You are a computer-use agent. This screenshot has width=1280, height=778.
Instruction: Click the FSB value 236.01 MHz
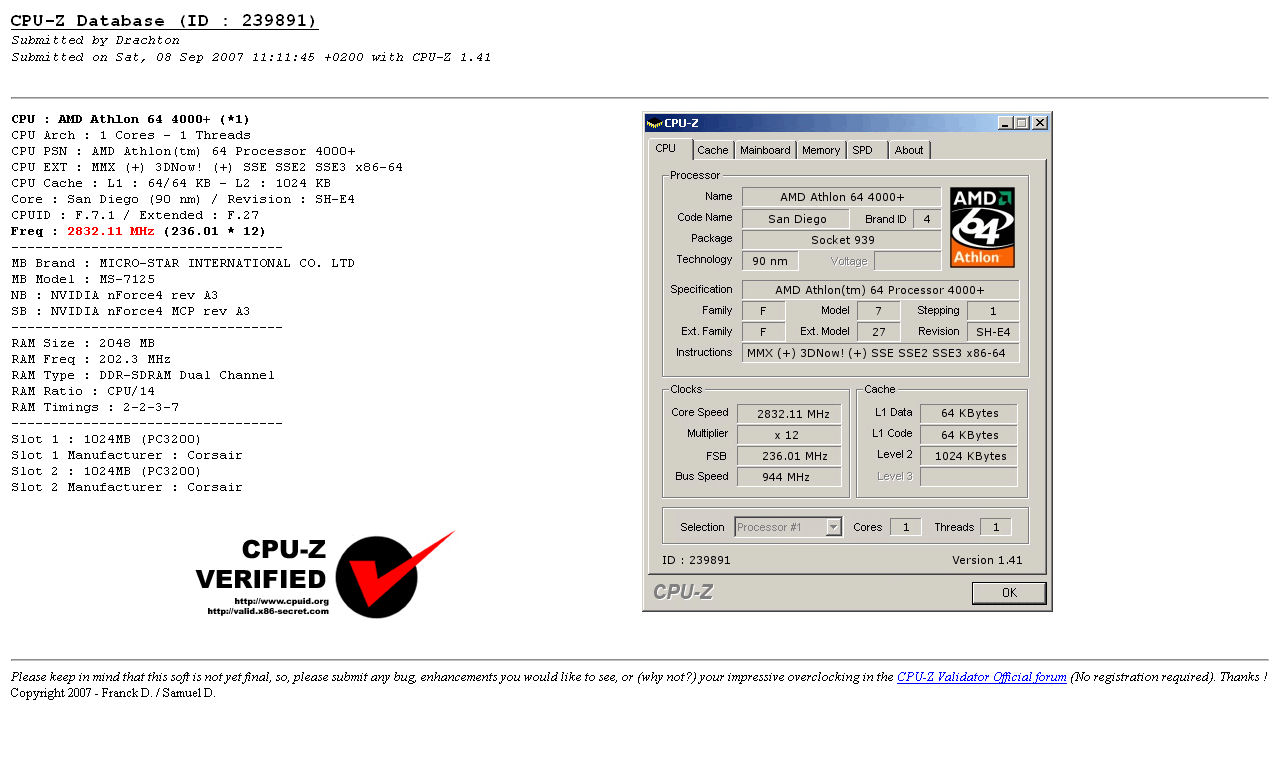pyautogui.click(x=789, y=456)
